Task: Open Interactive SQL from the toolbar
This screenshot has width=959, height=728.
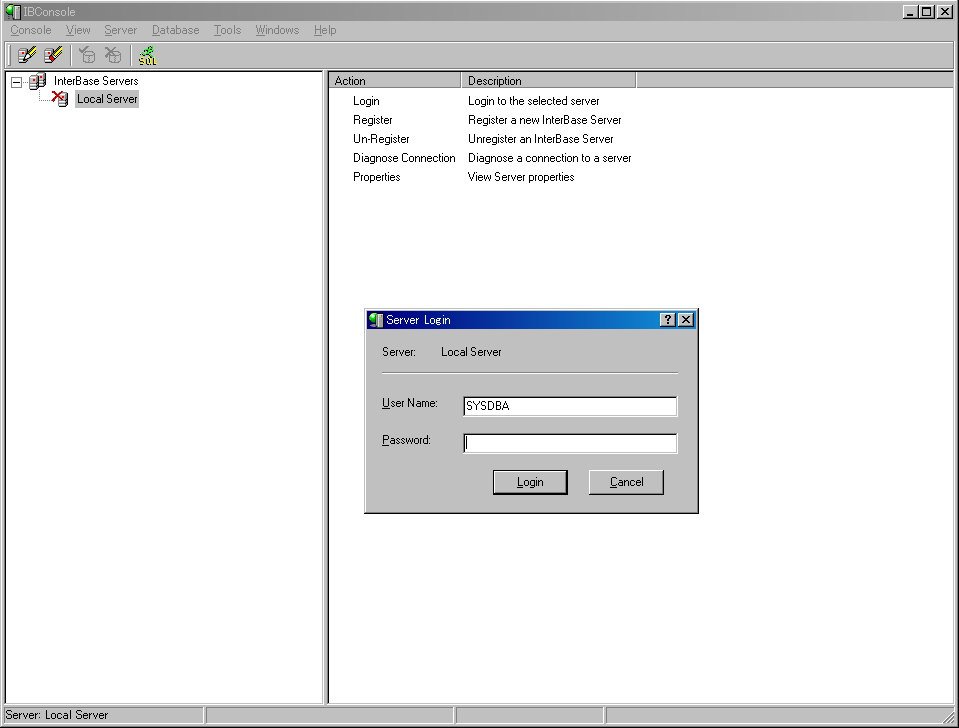Action: point(147,55)
